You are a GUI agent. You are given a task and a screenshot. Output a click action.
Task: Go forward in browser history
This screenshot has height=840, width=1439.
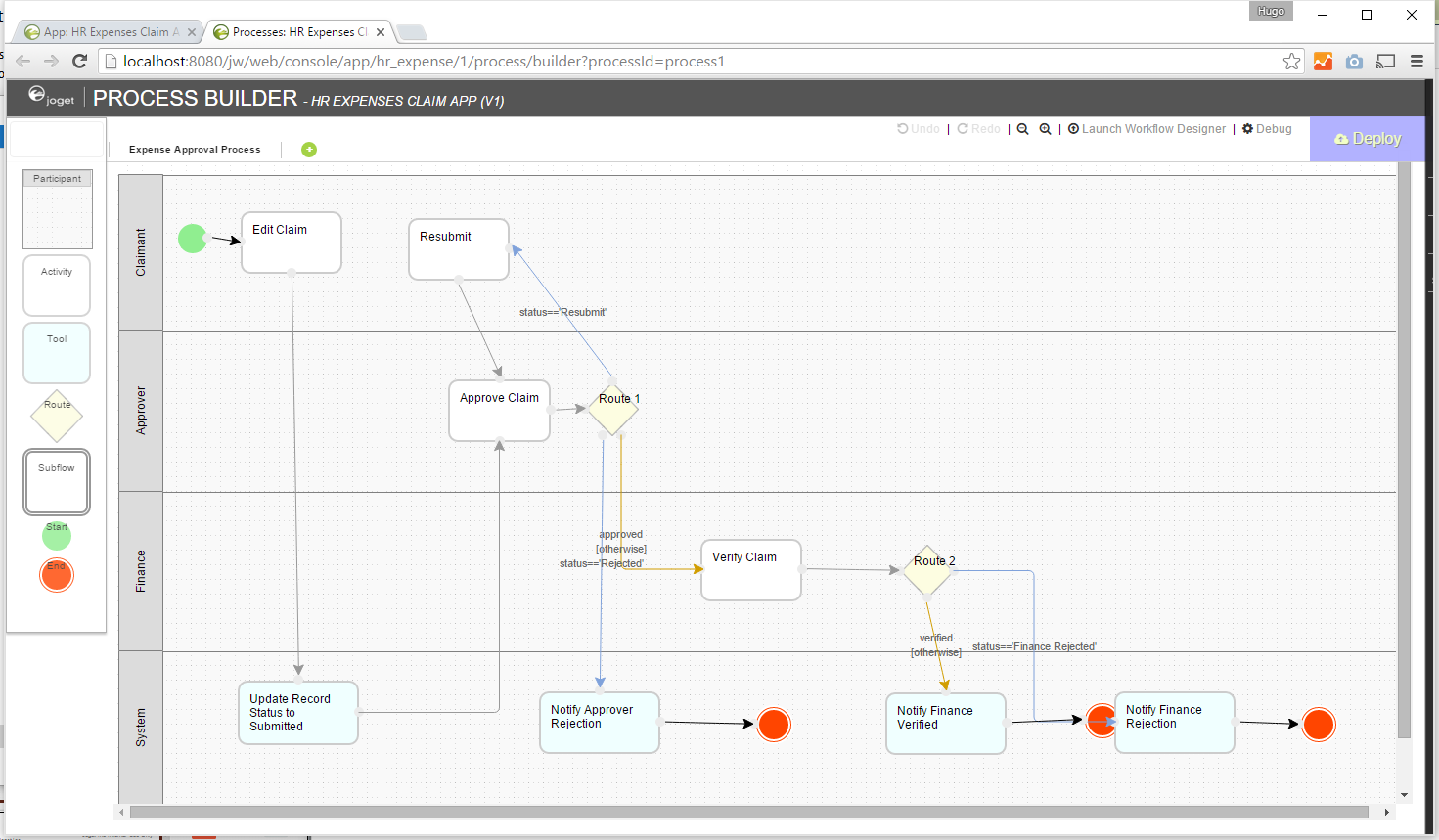point(51,62)
